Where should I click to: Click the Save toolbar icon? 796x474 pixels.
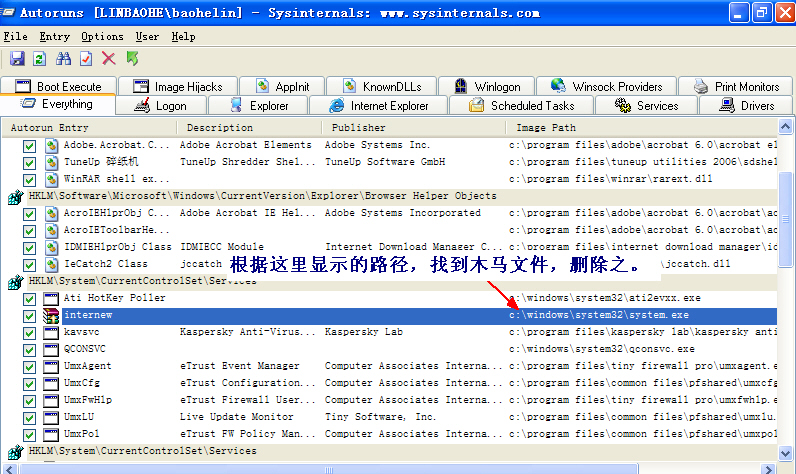17,59
